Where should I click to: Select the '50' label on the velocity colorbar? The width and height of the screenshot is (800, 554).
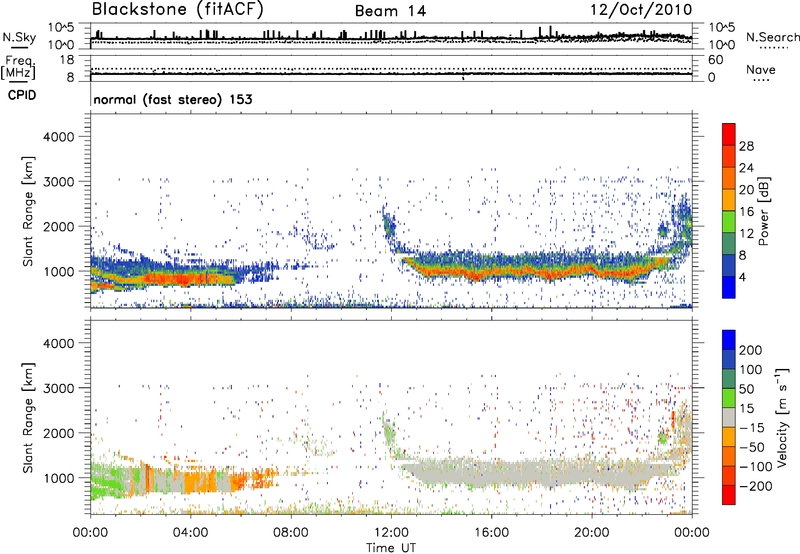click(x=747, y=389)
